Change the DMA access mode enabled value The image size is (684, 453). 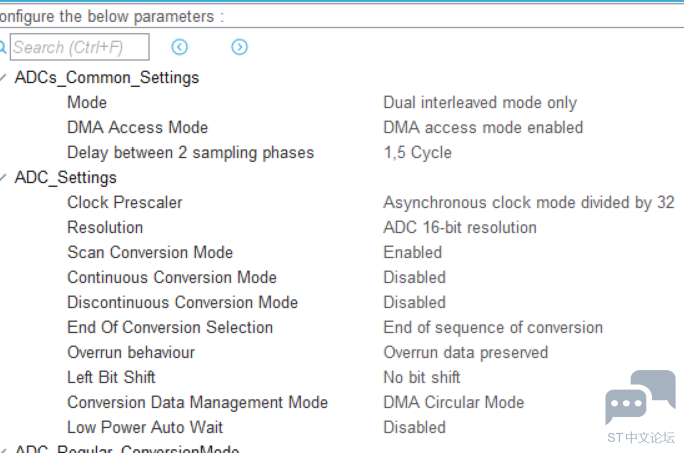[x=483, y=127]
